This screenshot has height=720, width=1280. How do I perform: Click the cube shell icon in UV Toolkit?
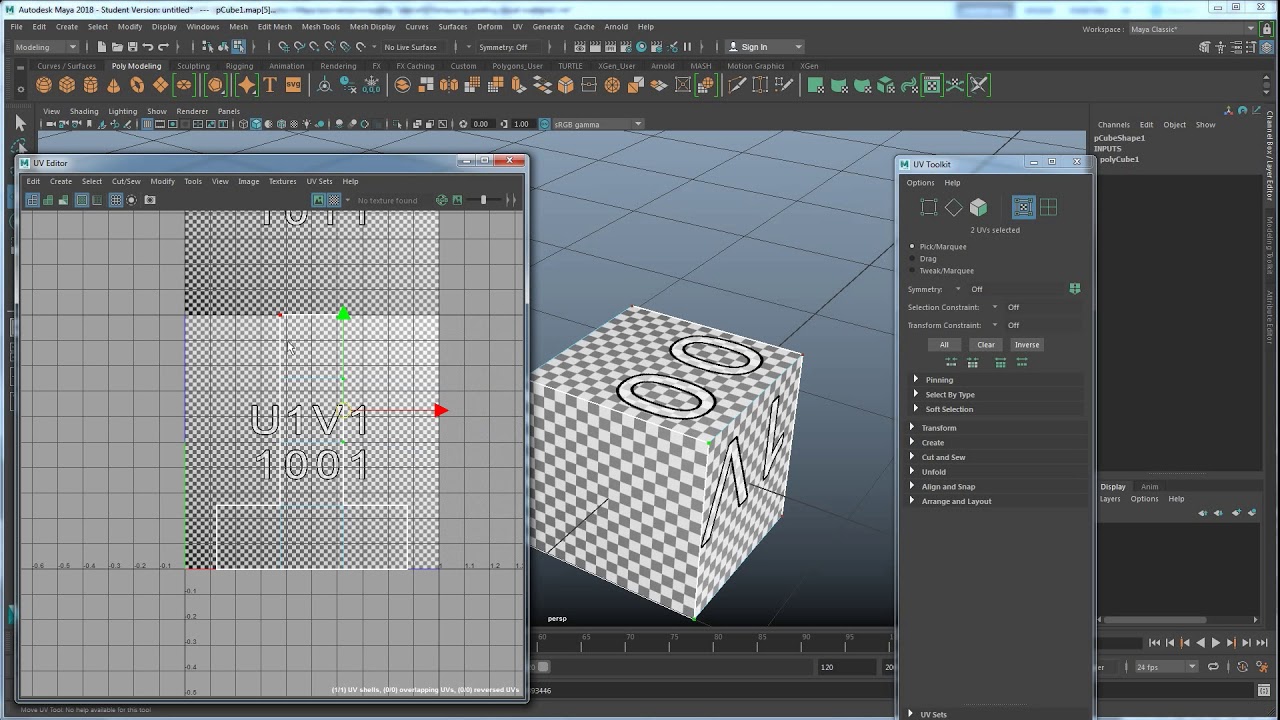979,207
